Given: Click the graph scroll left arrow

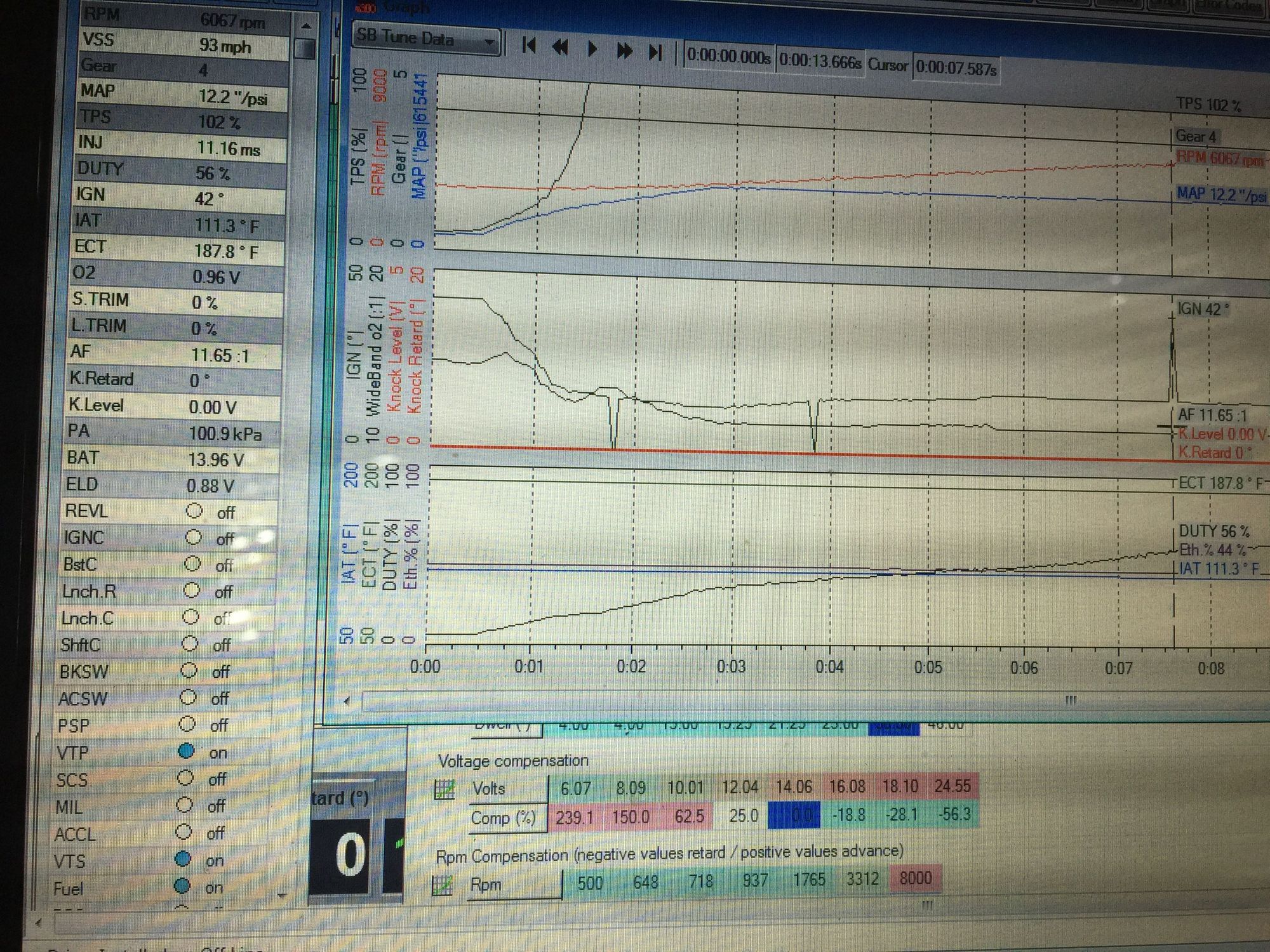Looking at the screenshot, I should (347, 701).
